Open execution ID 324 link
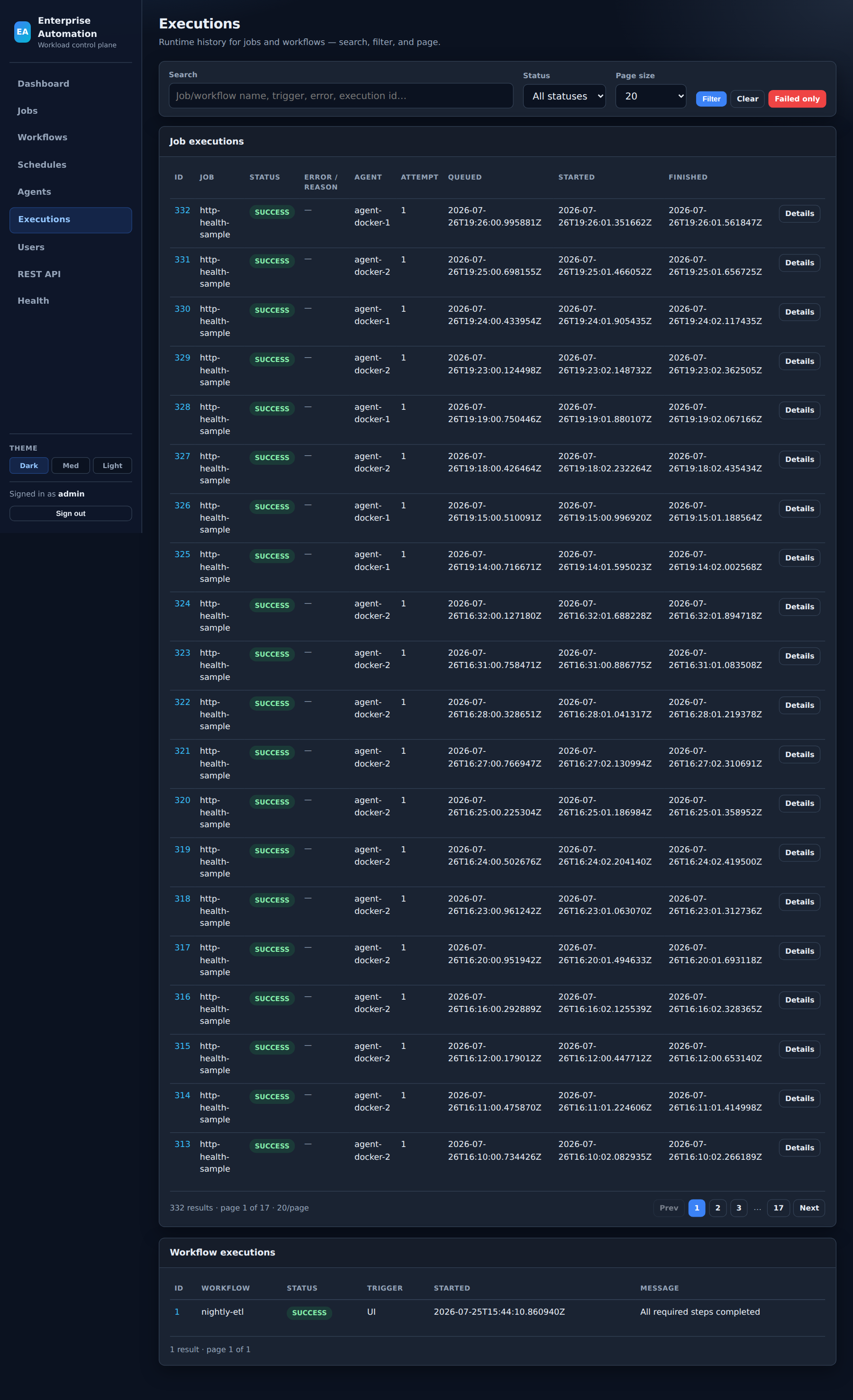Screen dimensions: 853x1400 pos(182,604)
